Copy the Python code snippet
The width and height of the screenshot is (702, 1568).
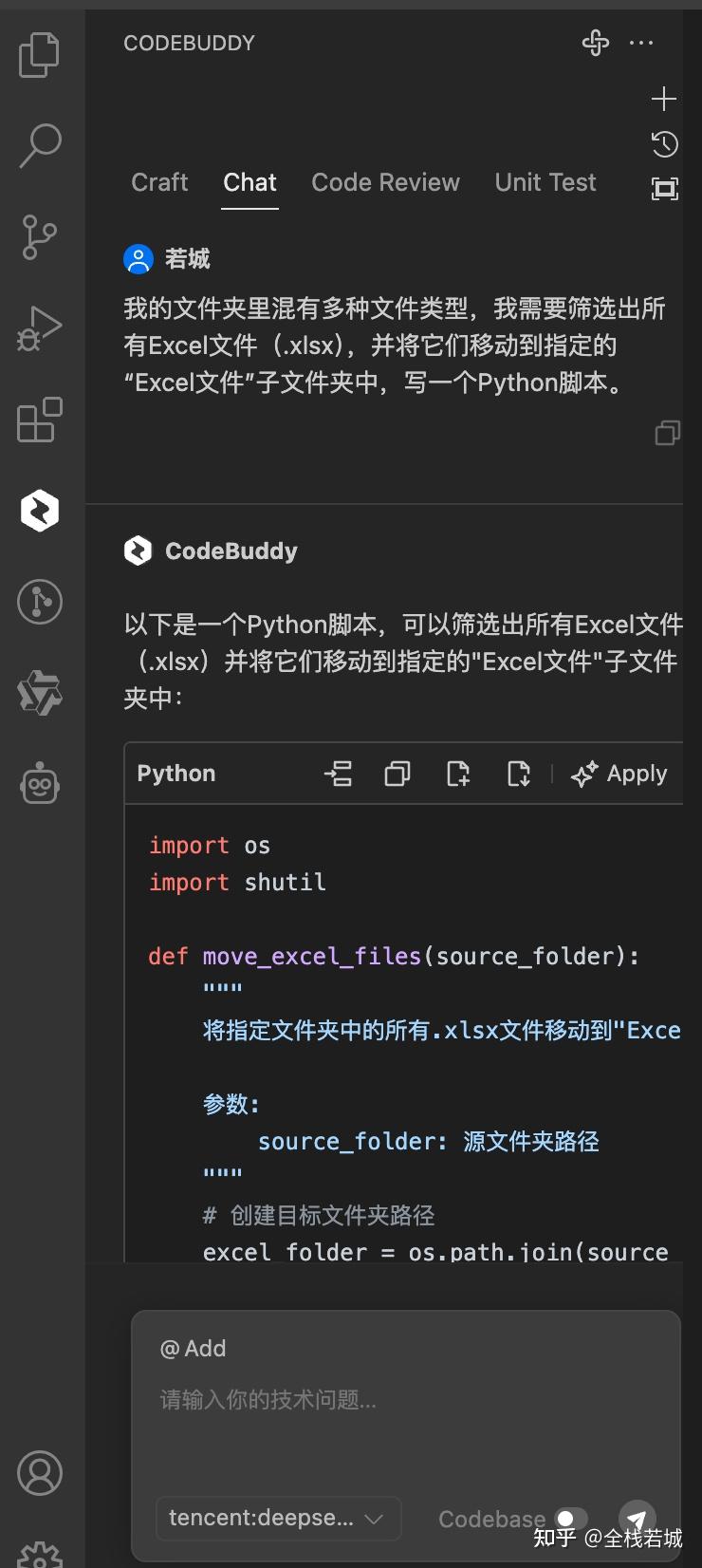point(397,774)
